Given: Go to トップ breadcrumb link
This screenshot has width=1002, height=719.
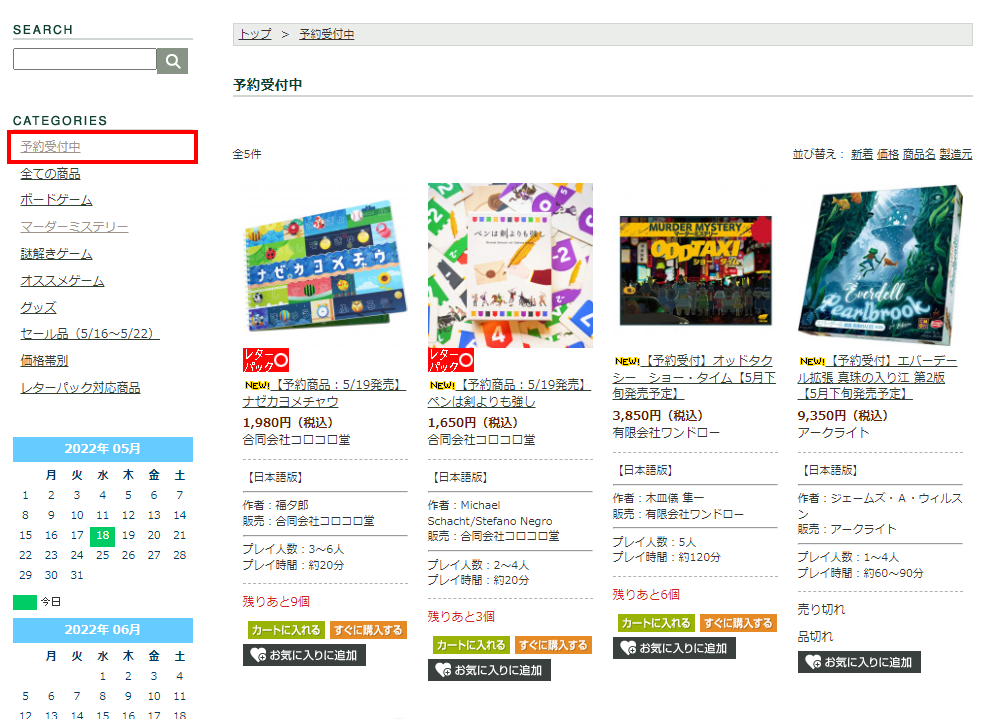Looking at the screenshot, I should 255,34.
